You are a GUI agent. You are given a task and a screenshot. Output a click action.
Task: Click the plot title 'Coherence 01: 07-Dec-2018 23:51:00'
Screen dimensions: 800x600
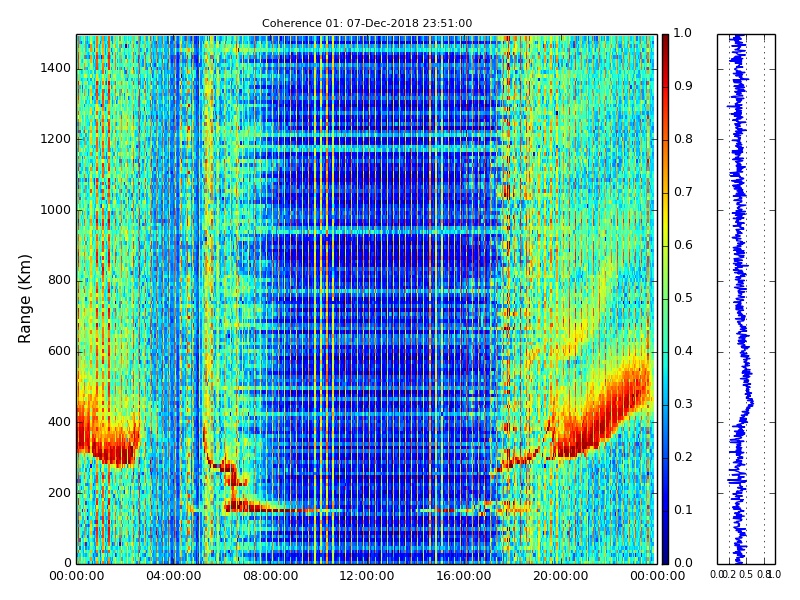click(367, 23)
